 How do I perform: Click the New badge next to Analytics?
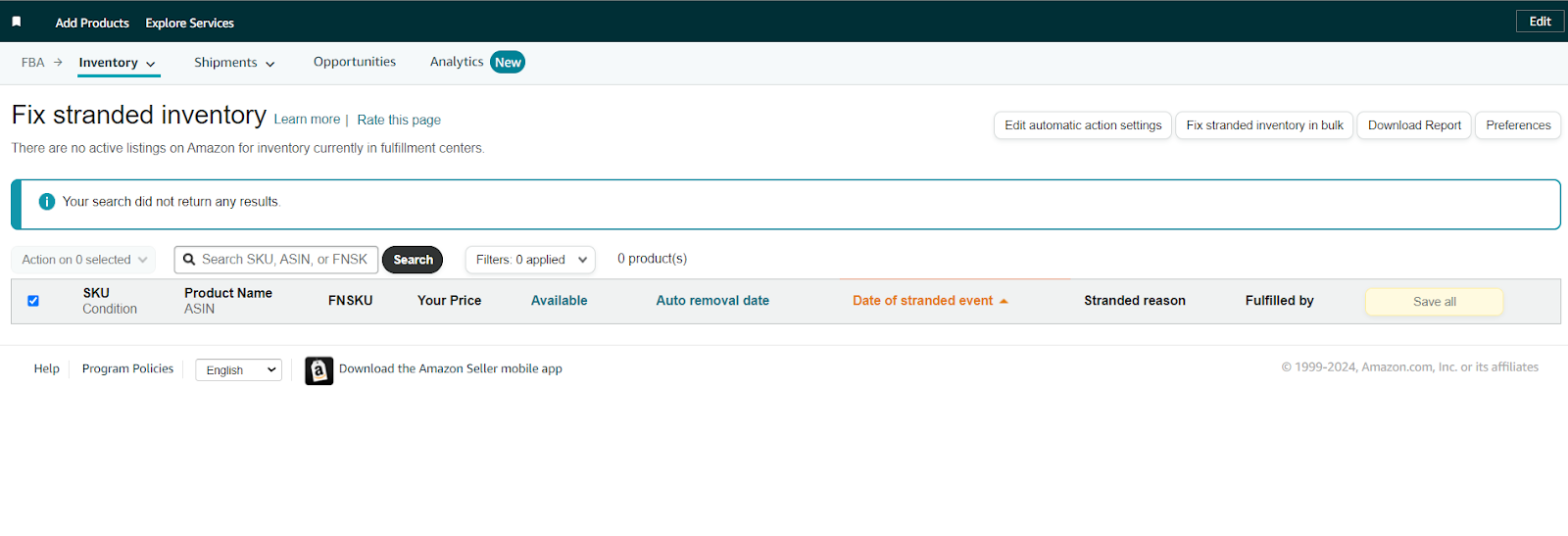coord(508,63)
